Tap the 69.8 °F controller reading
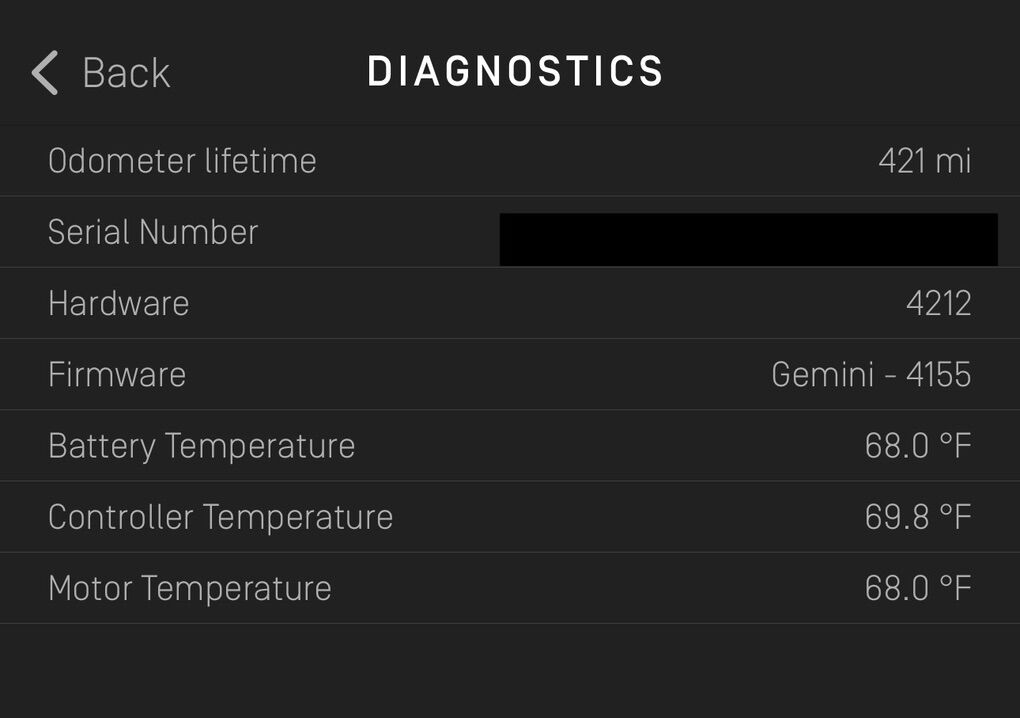 coord(917,517)
